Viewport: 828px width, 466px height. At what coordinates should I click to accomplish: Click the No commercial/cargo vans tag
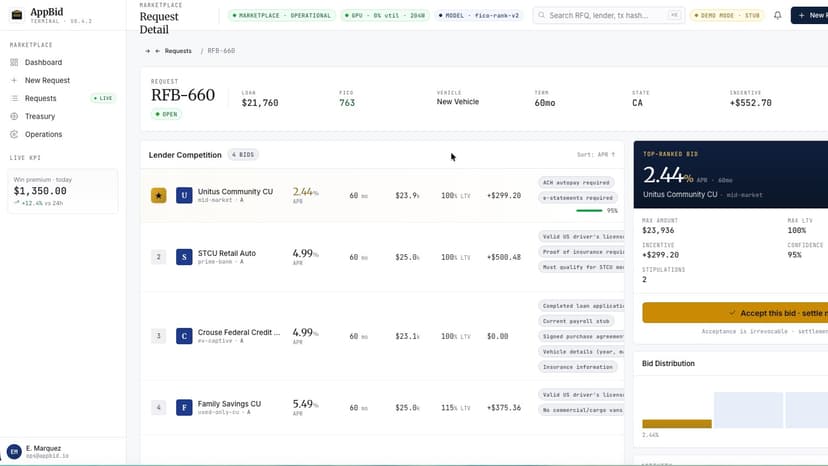pyautogui.click(x=581, y=409)
